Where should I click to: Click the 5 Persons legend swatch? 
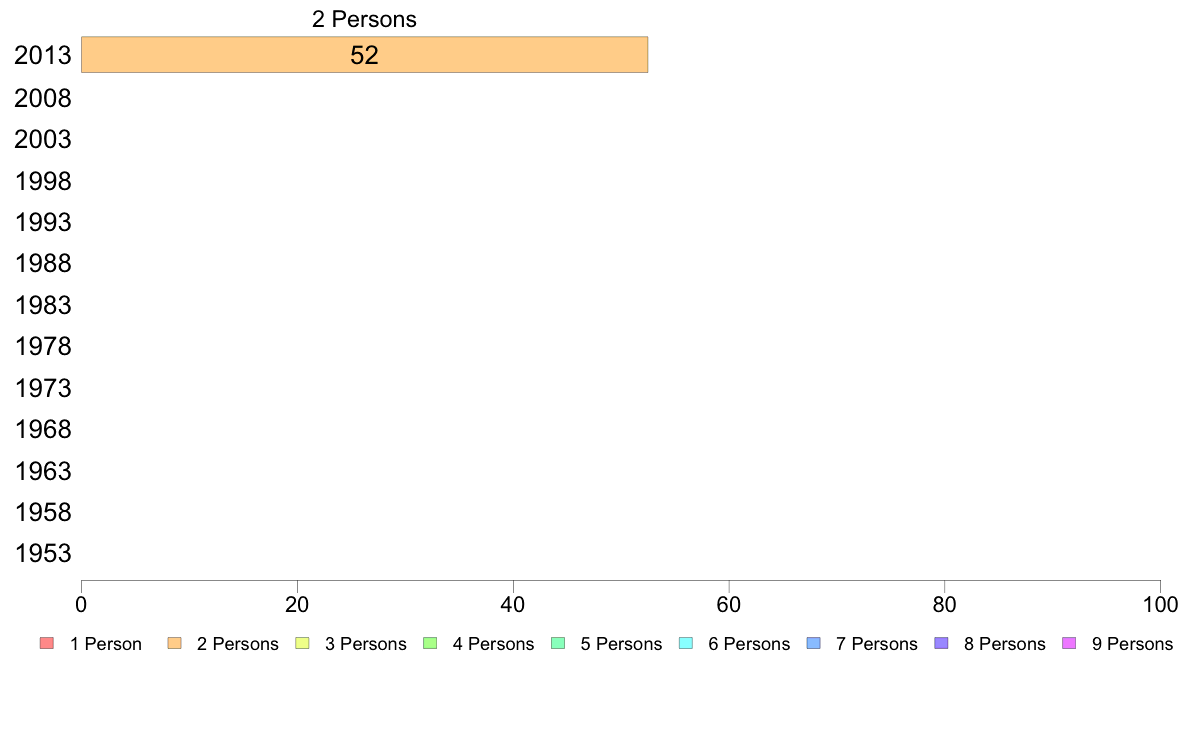point(558,644)
